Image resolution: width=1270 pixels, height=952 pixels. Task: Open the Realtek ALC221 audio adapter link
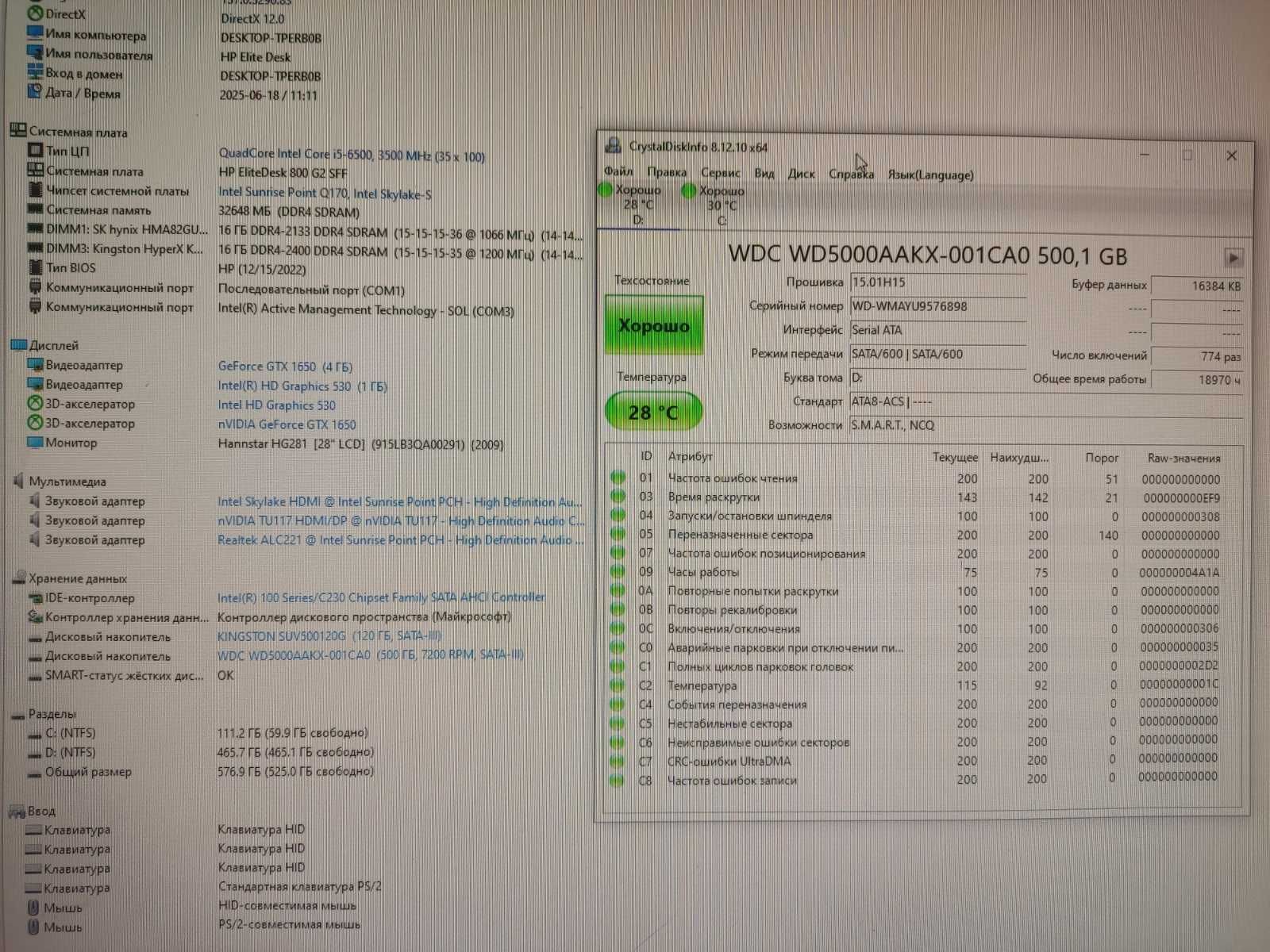tap(400, 539)
